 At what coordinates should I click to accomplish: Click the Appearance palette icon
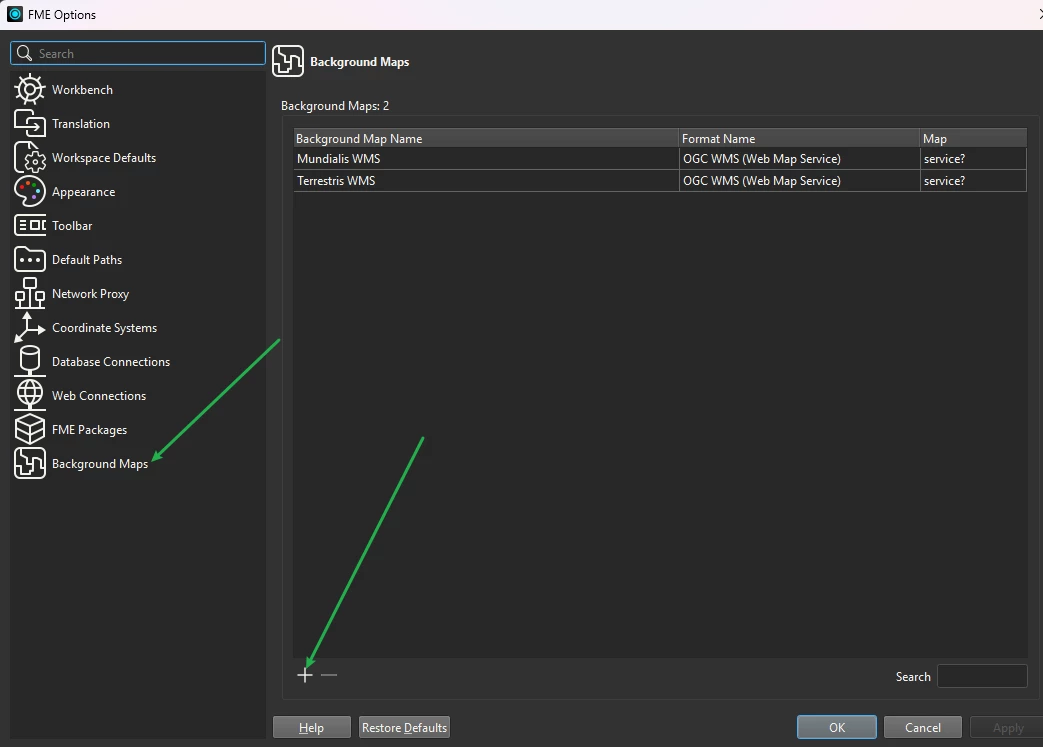click(x=30, y=192)
